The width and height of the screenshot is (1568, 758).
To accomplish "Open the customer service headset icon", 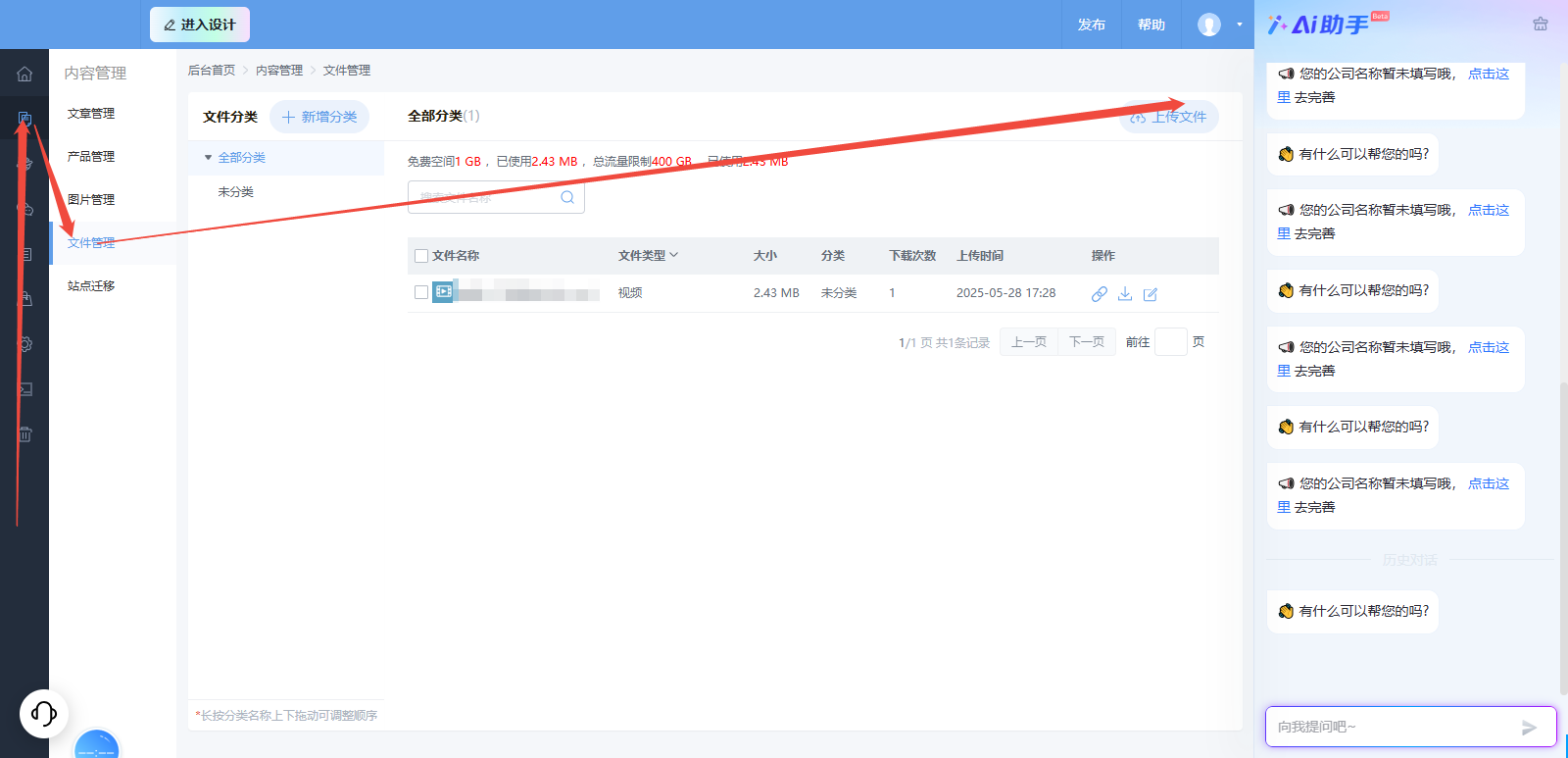I will [44, 713].
